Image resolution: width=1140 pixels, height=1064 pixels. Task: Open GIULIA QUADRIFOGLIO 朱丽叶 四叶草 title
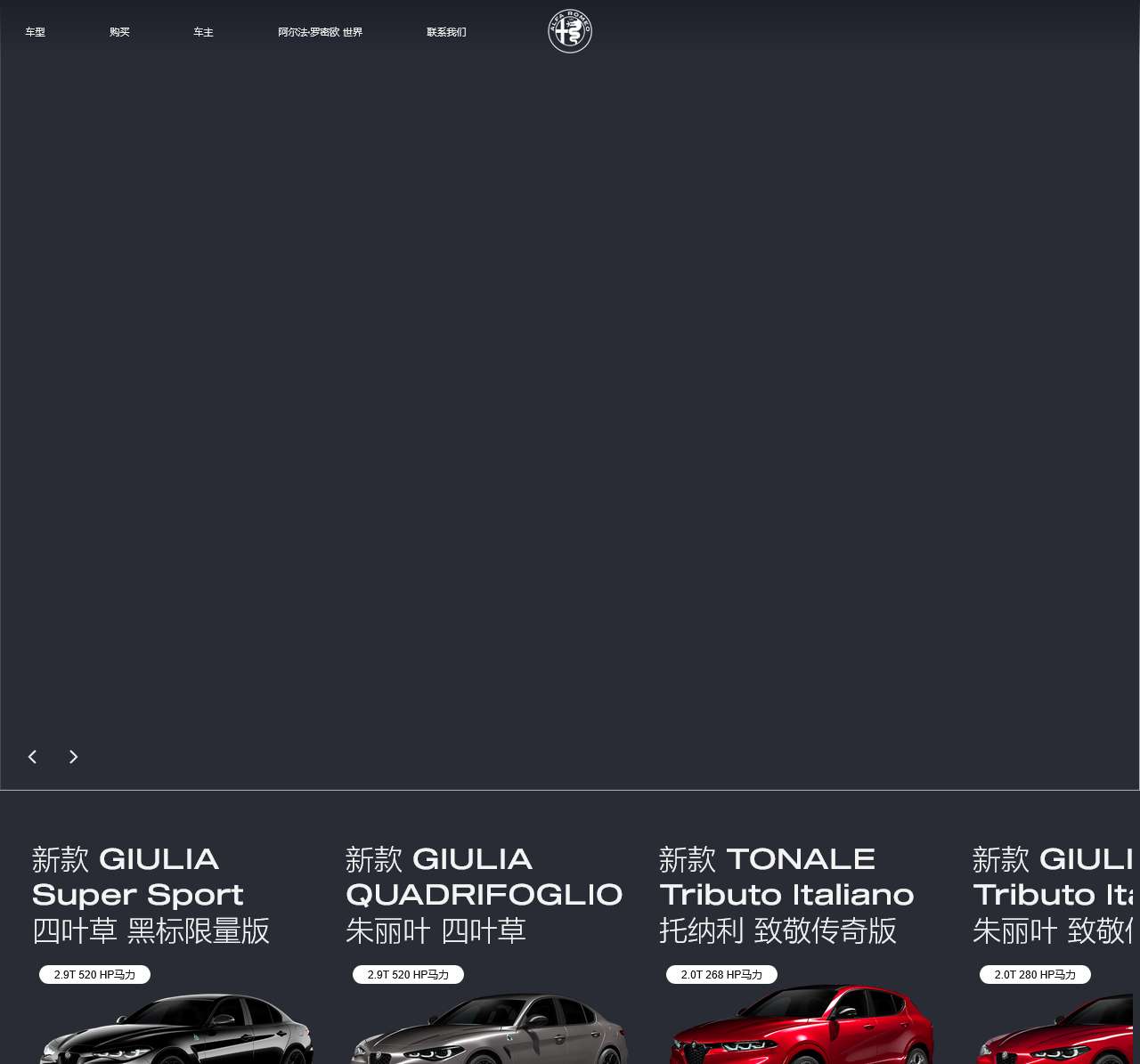point(484,895)
